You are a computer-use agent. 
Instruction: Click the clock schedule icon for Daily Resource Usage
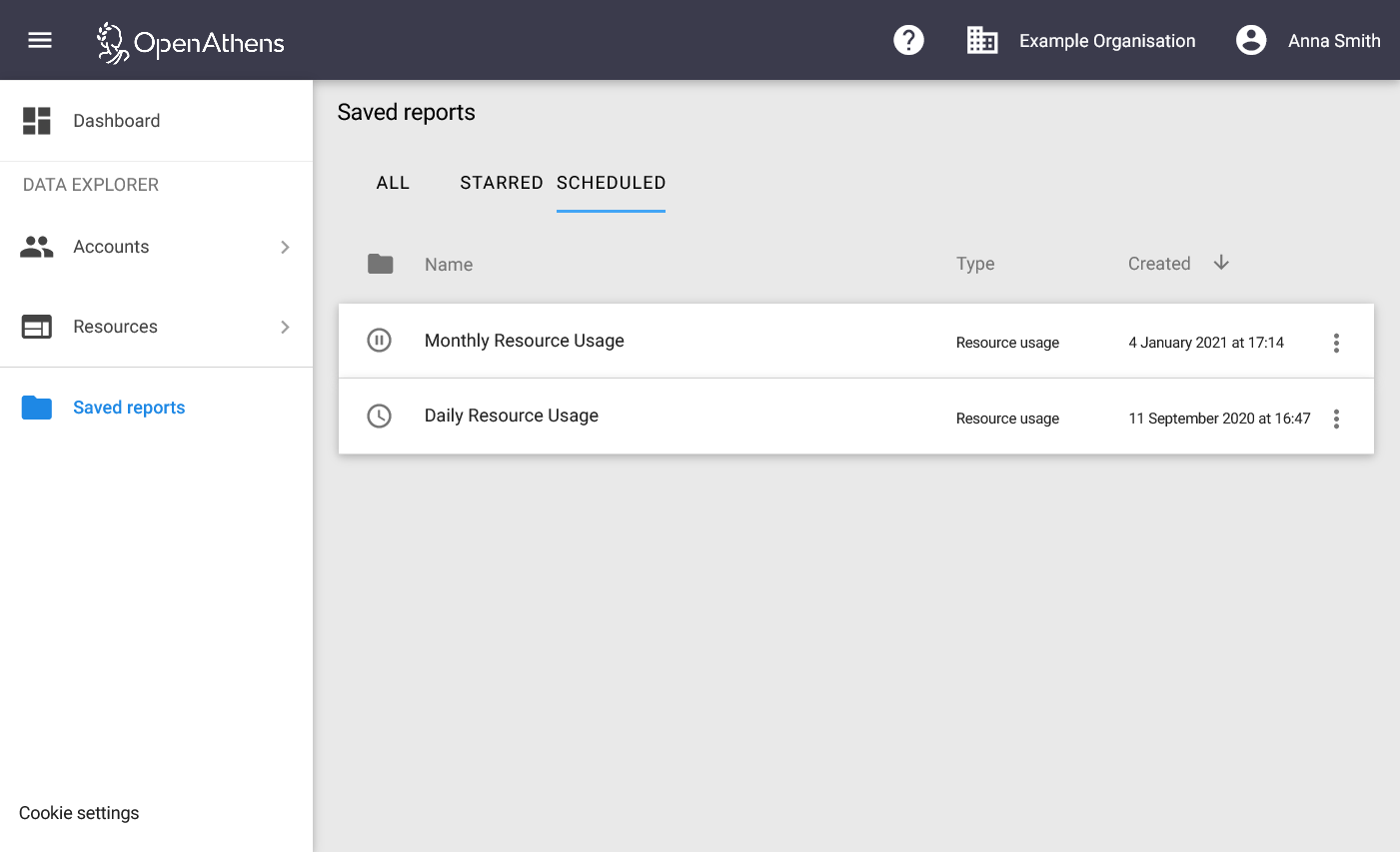(x=380, y=416)
